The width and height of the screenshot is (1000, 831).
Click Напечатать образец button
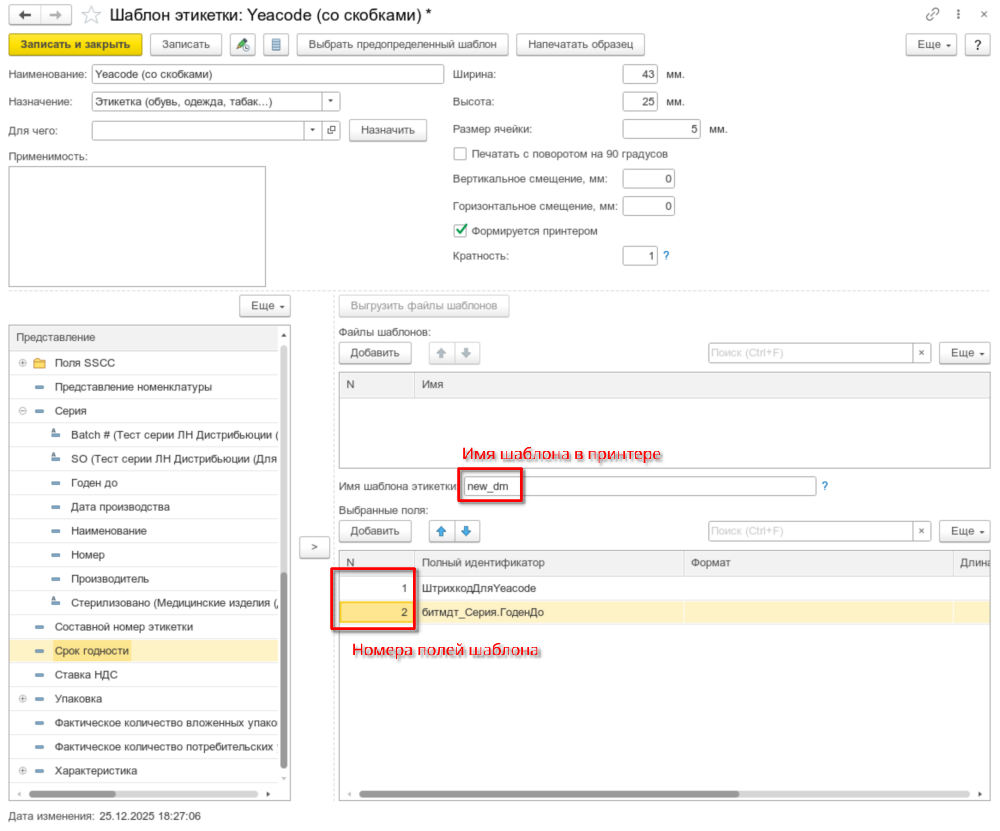point(580,45)
